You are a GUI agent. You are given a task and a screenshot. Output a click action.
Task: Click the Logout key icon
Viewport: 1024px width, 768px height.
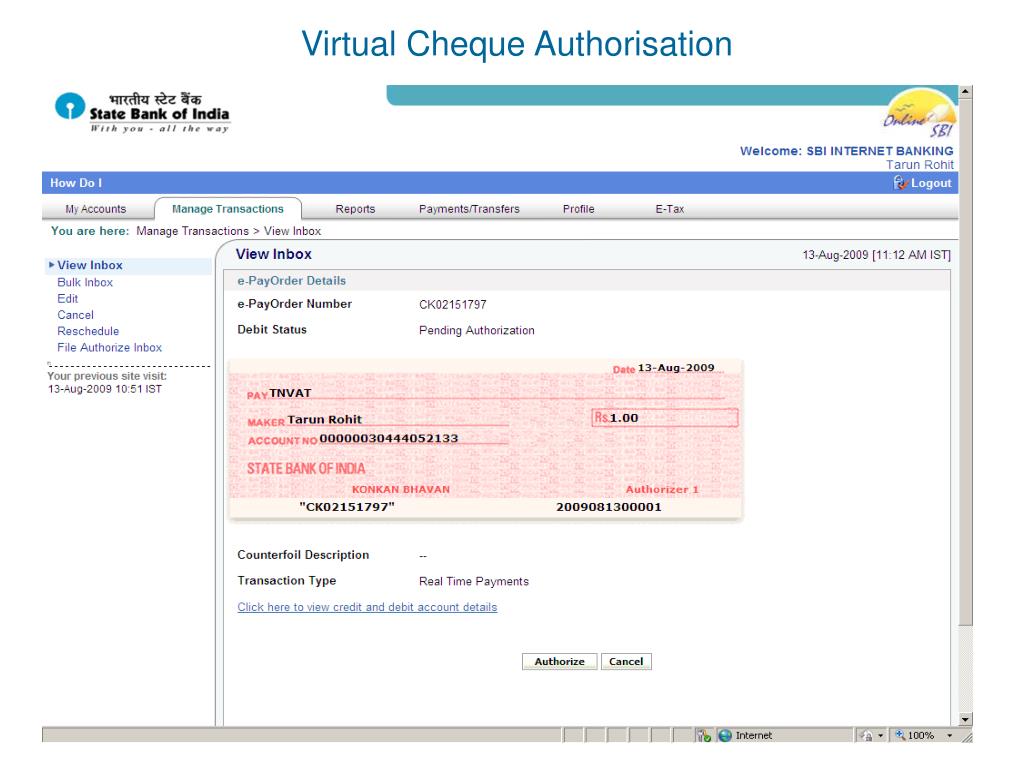click(x=901, y=183)
